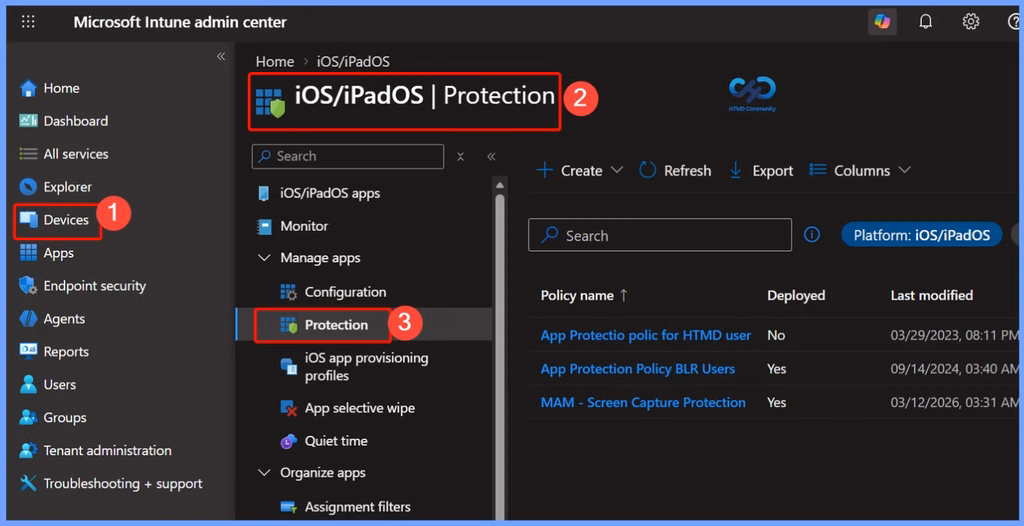This screenshot has height=526, width=1024.
Task: Open Explorer in left navigation
Action: 67,187
